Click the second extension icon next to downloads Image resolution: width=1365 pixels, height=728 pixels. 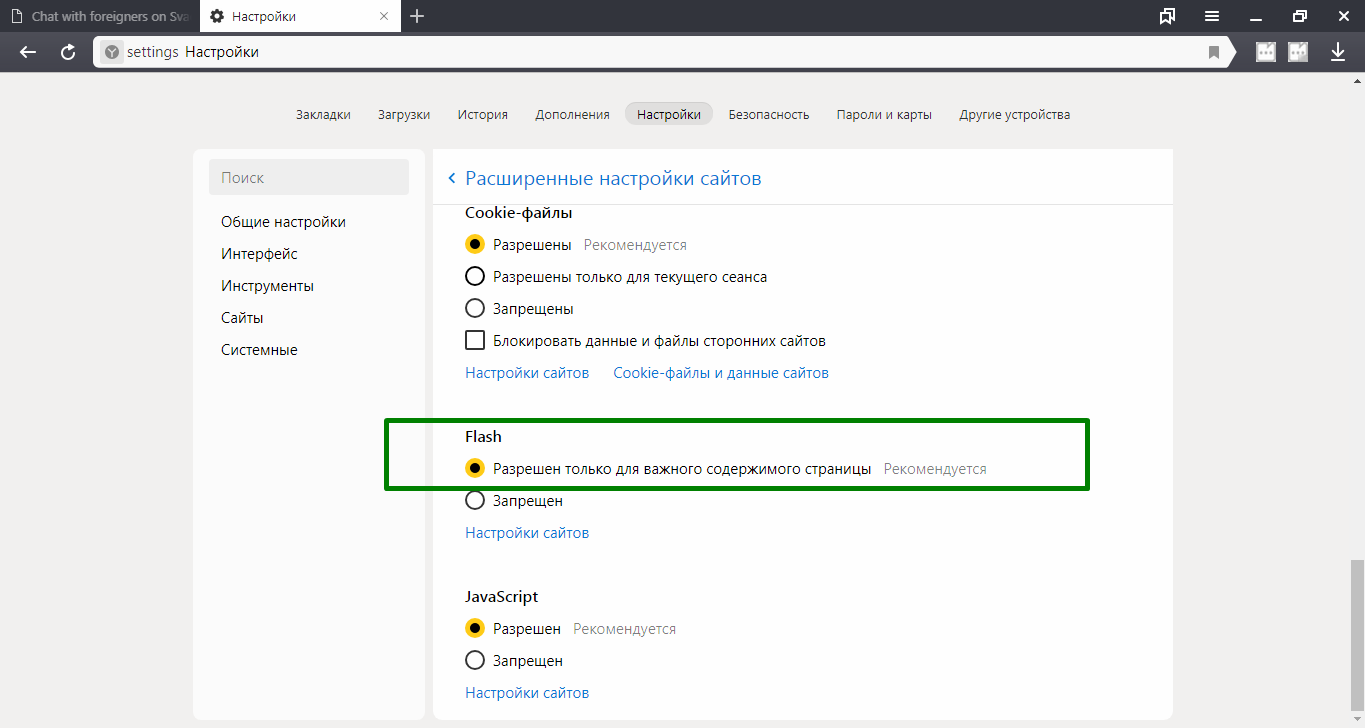tap(1298, 52)
